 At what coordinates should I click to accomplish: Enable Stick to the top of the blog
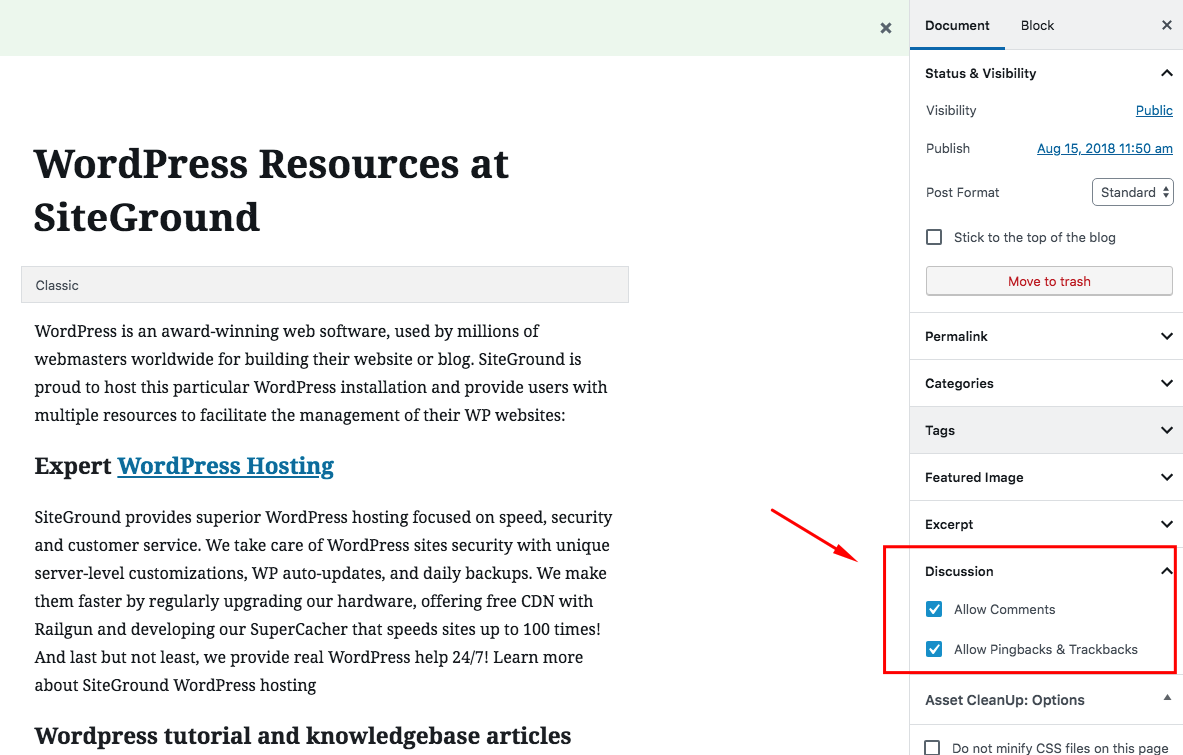pos(934,237)
